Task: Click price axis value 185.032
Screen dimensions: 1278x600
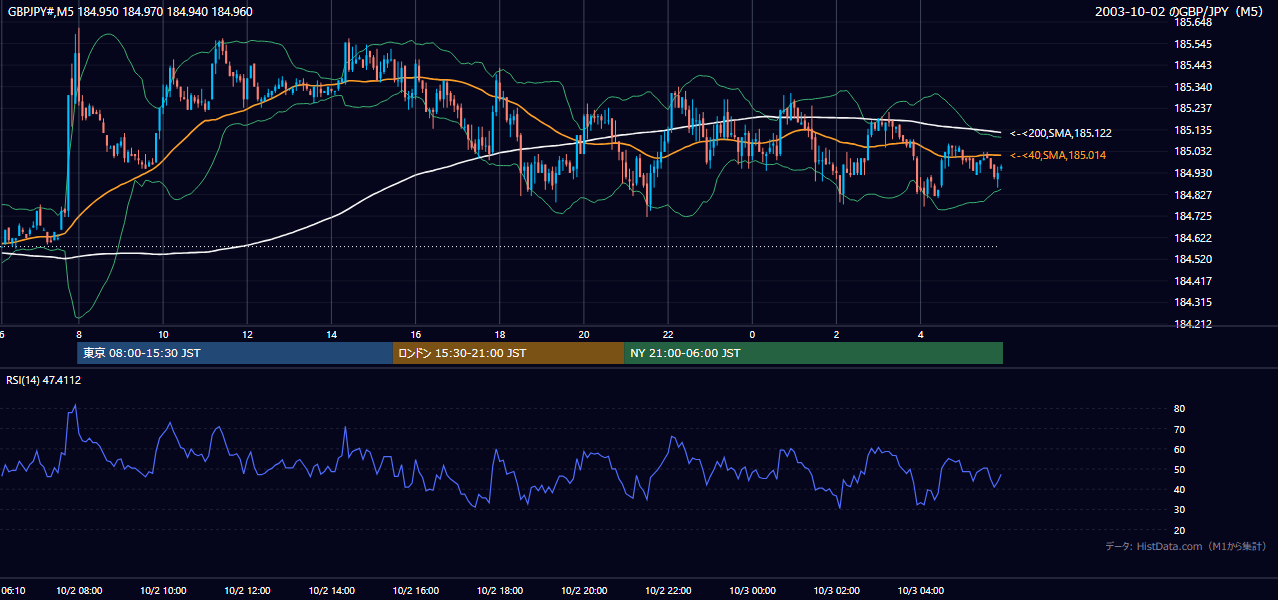Action: [1193, 152]
